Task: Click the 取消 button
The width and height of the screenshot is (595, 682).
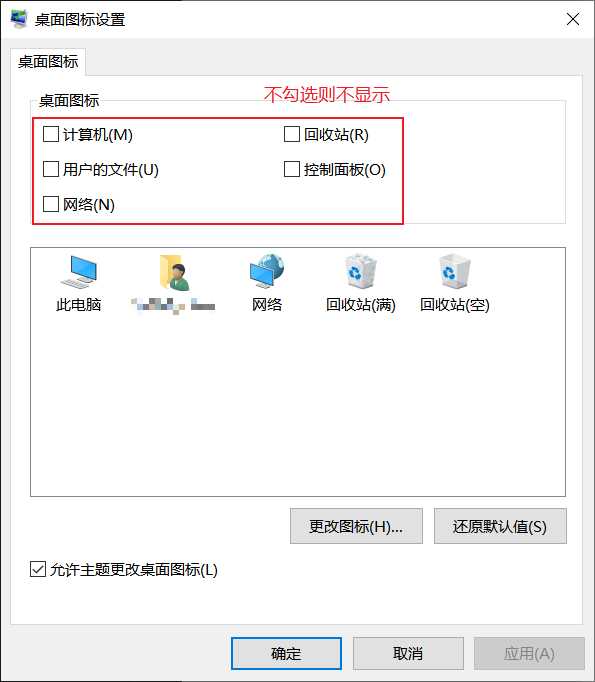Action: coord(408,653)
